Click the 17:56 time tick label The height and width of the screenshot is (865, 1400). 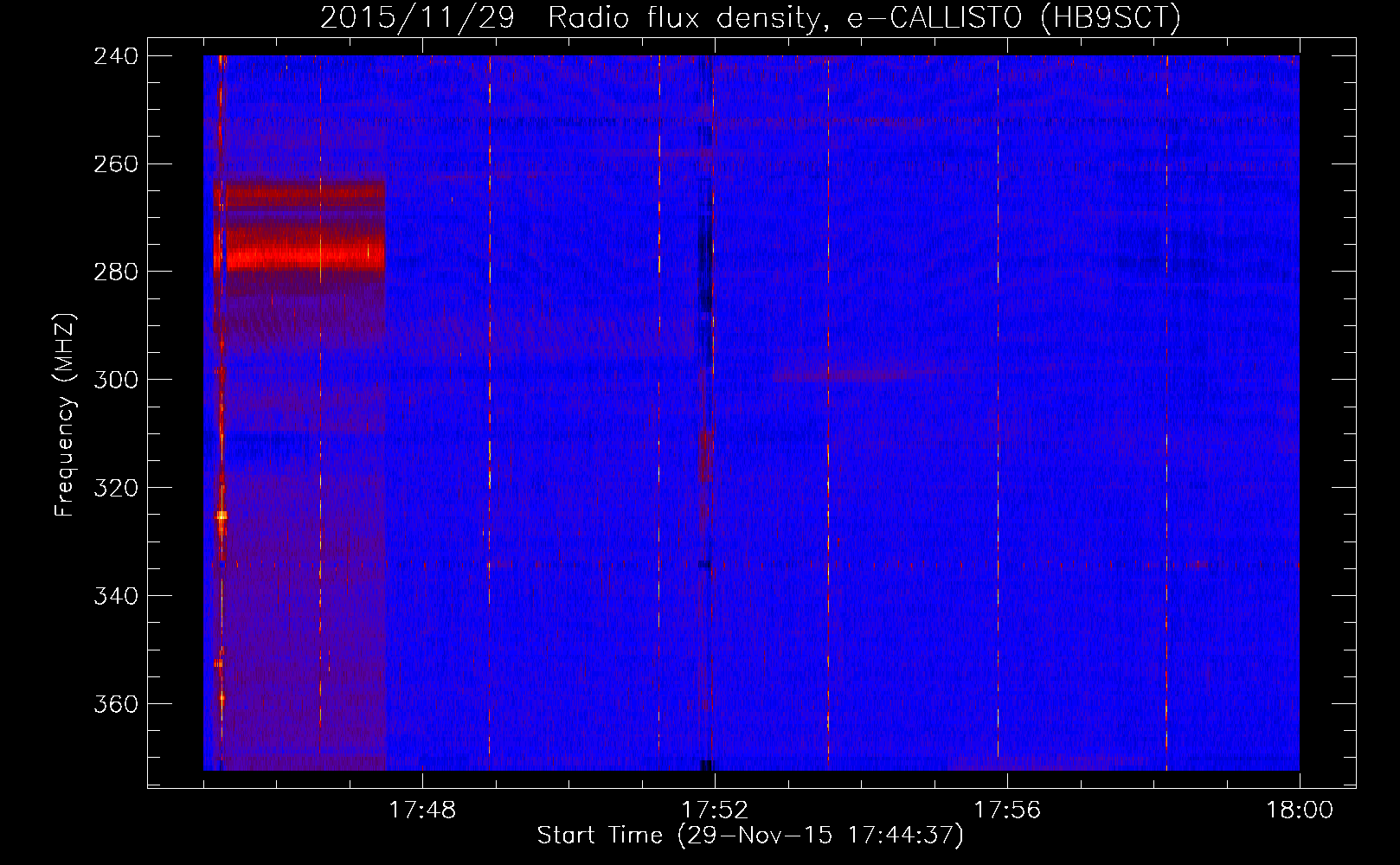[1007, 811]
